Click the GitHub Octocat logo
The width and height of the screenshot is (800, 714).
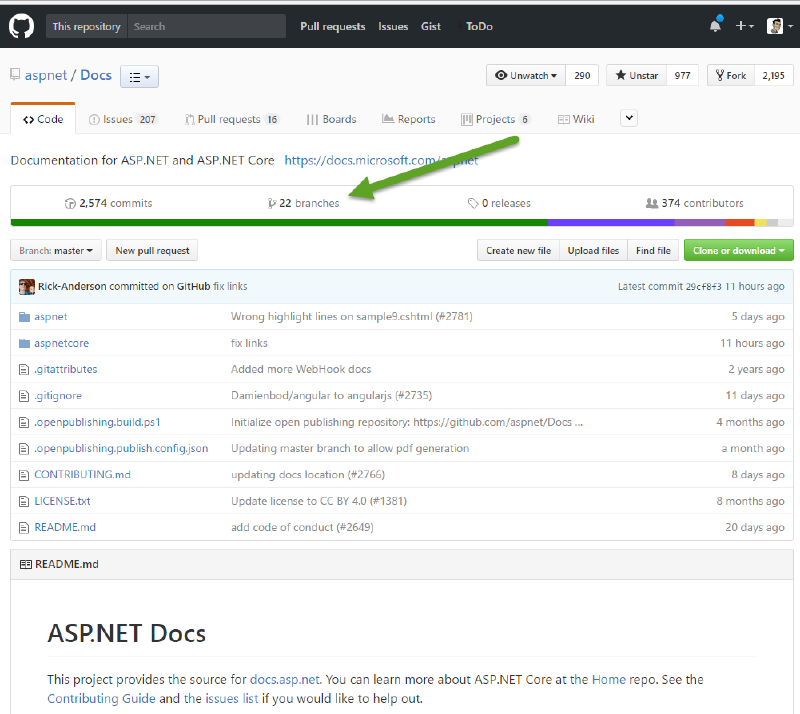21,26
